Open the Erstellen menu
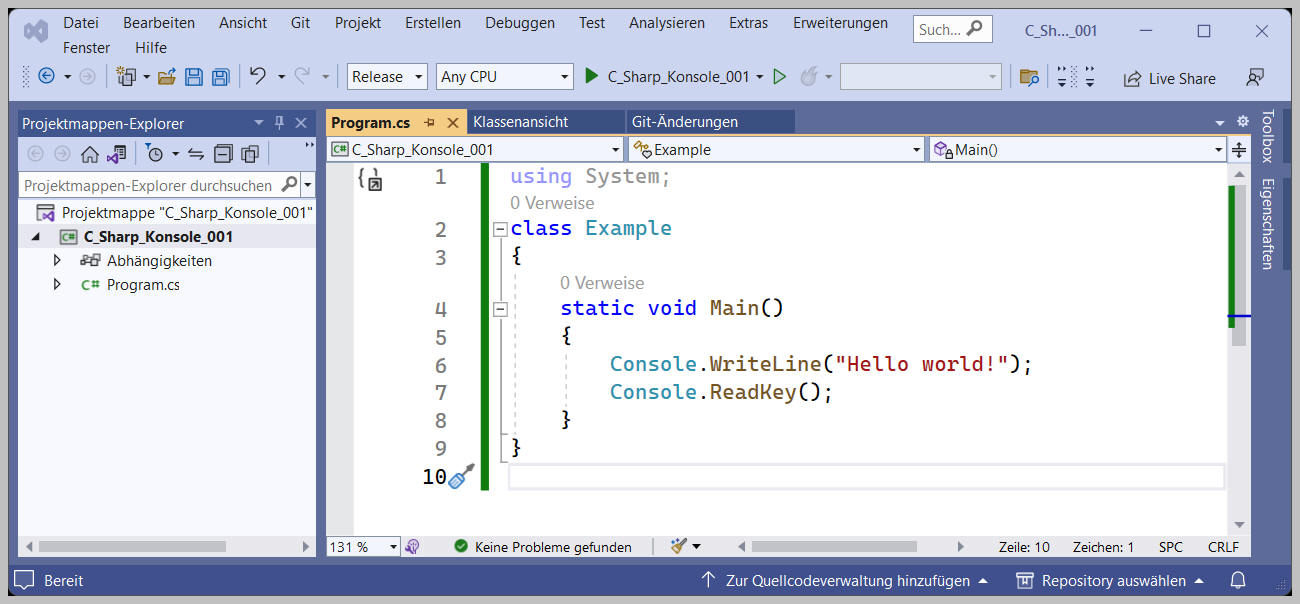Viewport: 1300px width, 604px height. pos(433,22)
